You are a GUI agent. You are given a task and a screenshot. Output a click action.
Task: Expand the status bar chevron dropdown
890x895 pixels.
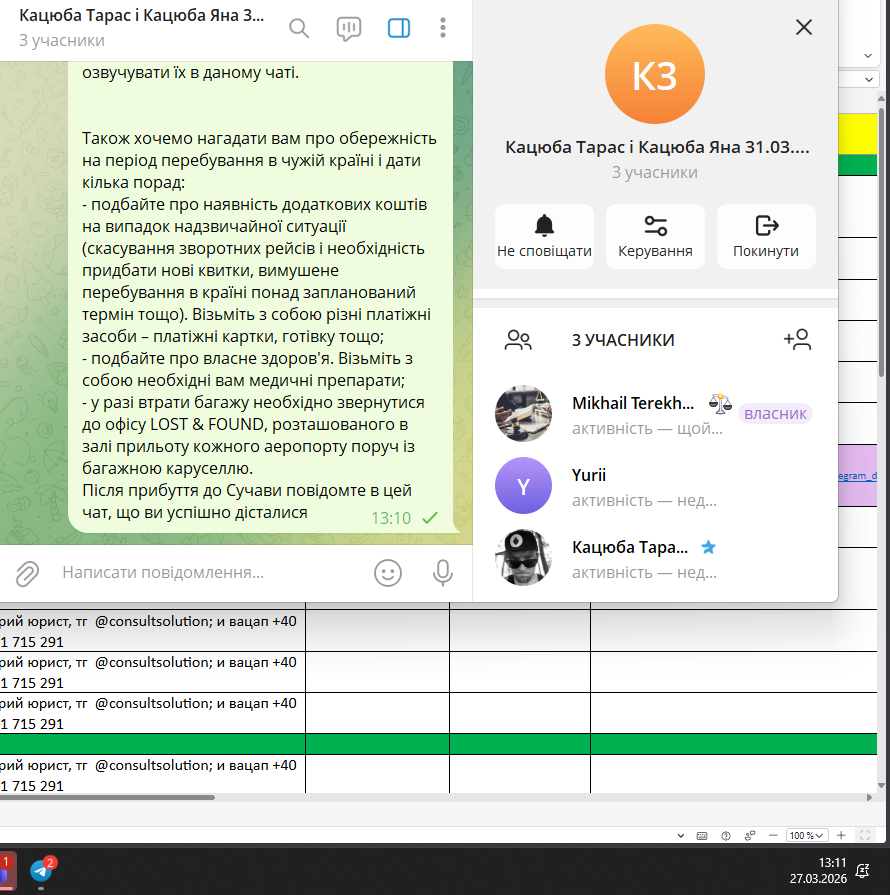[680, 836]
